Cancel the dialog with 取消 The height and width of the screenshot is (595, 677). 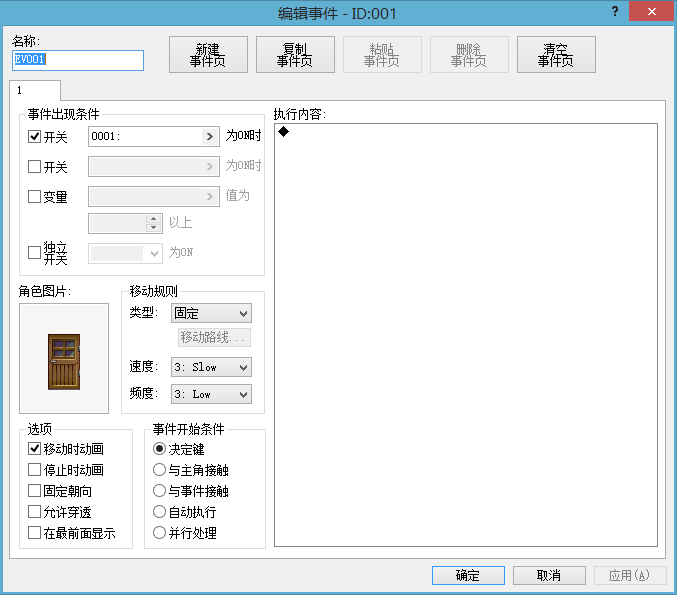click(549, 575)
